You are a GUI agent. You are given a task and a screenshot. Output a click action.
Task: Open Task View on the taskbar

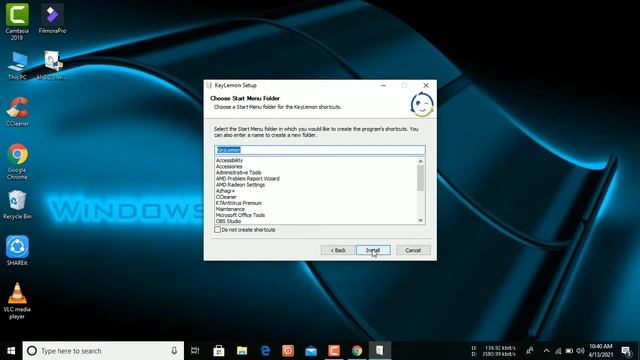point(195,351)
